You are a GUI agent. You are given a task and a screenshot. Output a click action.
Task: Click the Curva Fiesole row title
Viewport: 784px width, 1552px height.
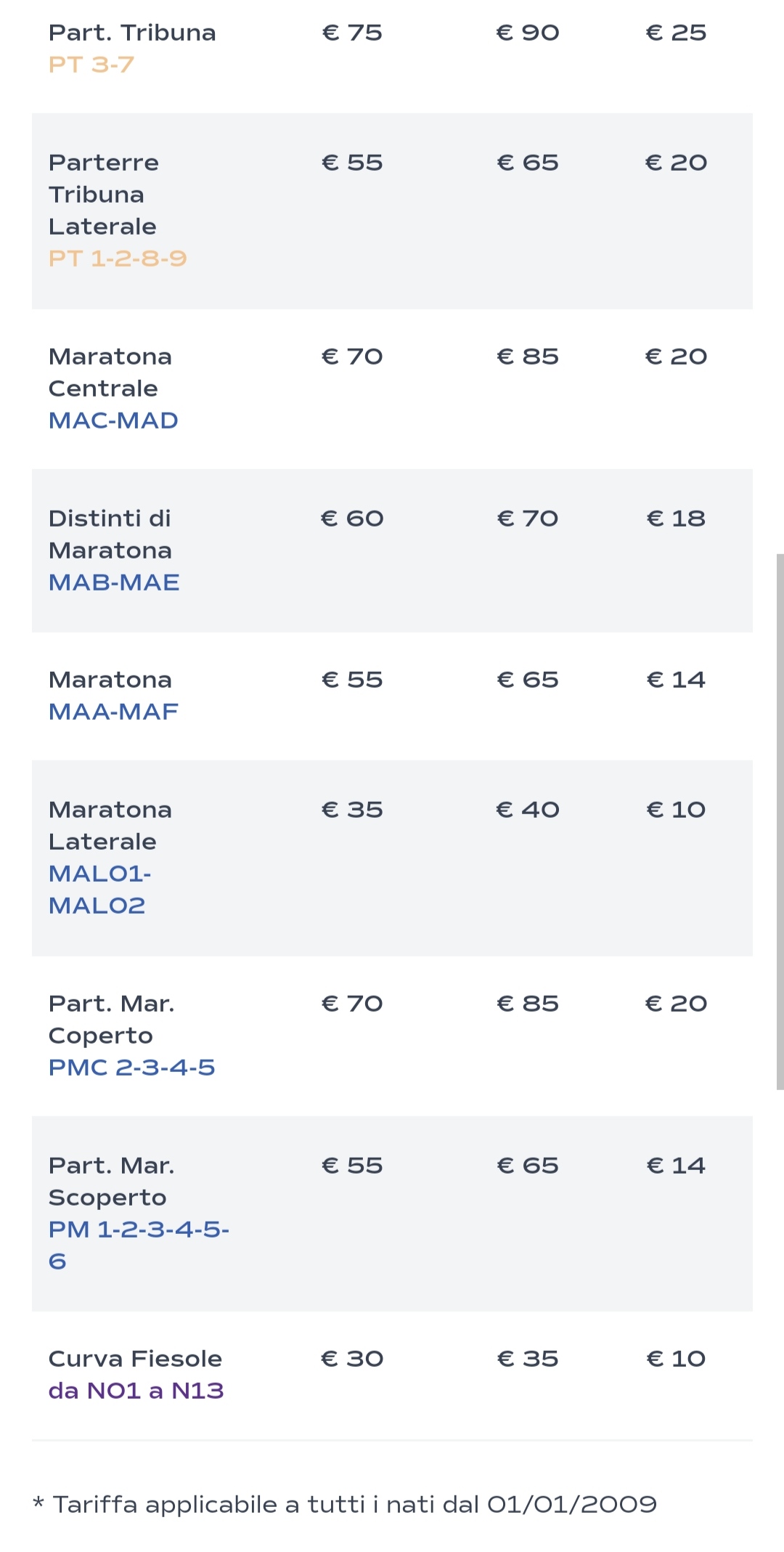pos(135,1359)
